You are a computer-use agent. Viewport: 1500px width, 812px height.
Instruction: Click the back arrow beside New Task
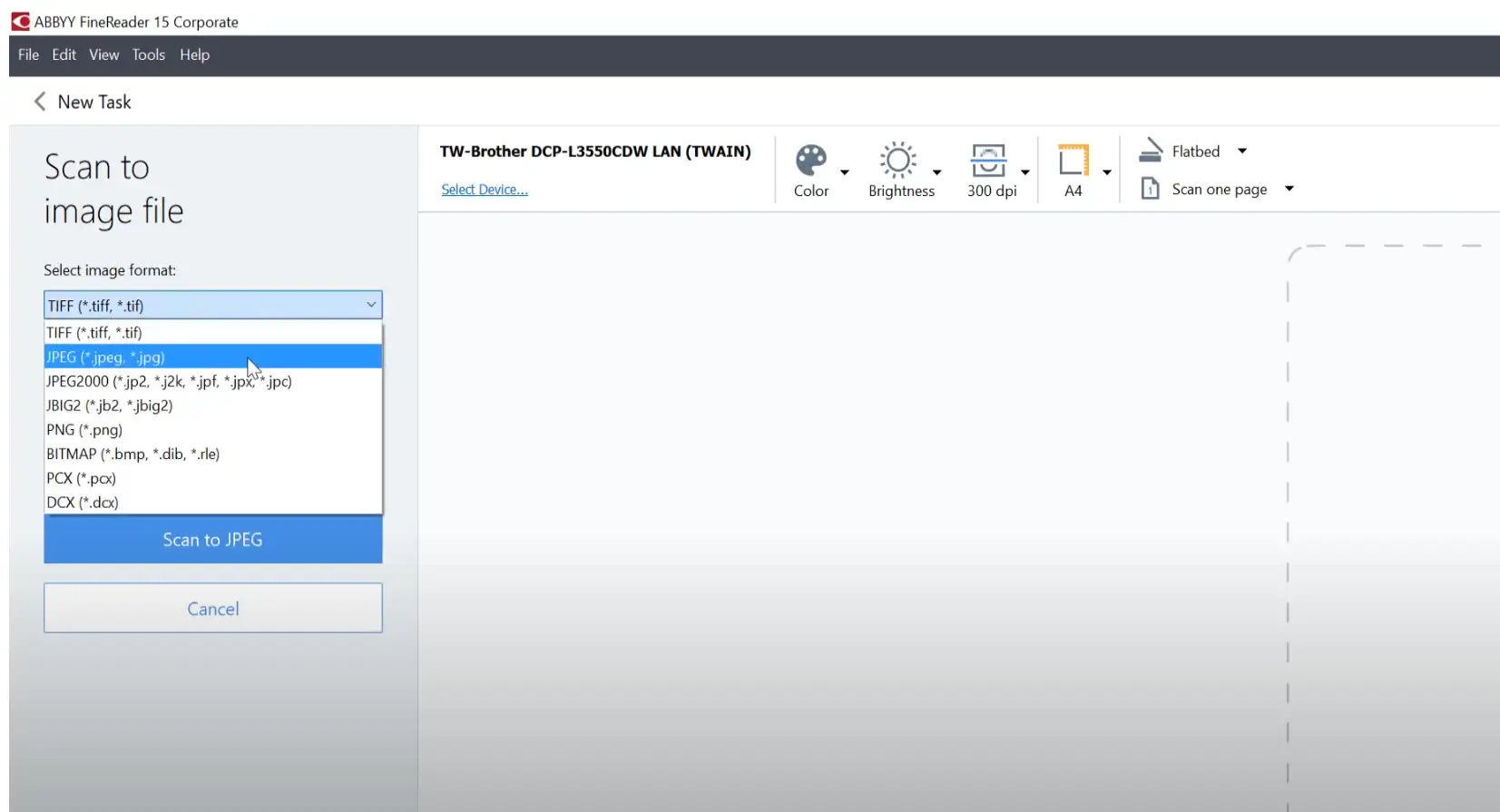click(x=40, y=102)
